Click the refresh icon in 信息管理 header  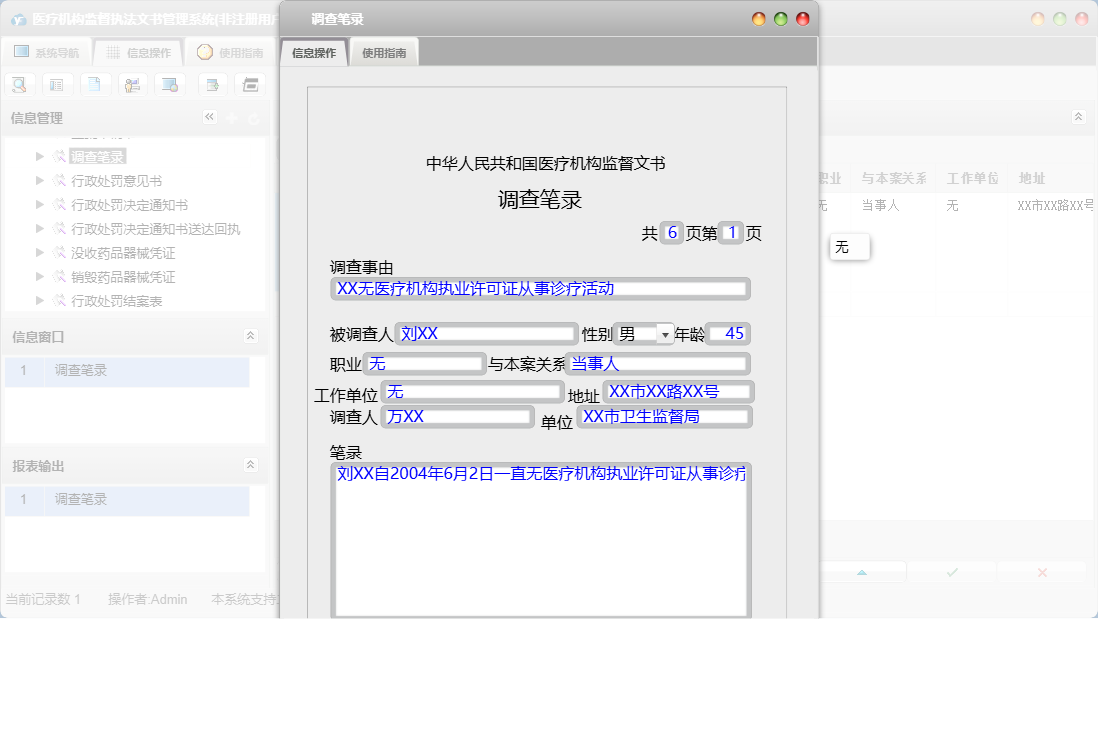(x=253, y=117)
